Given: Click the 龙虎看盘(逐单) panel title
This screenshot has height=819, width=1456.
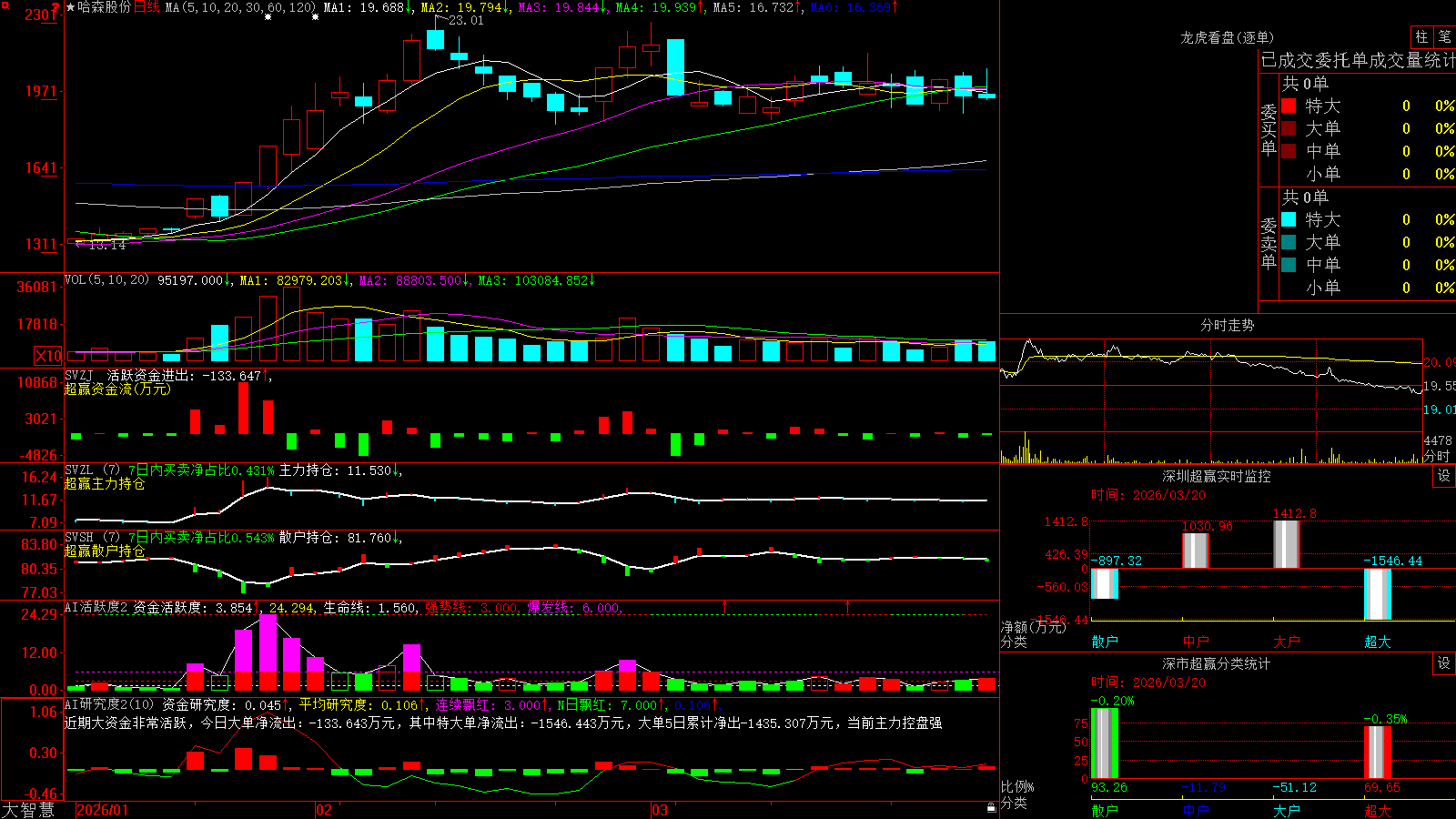Looking at the screenshot, I should [x=1227, y=37].
